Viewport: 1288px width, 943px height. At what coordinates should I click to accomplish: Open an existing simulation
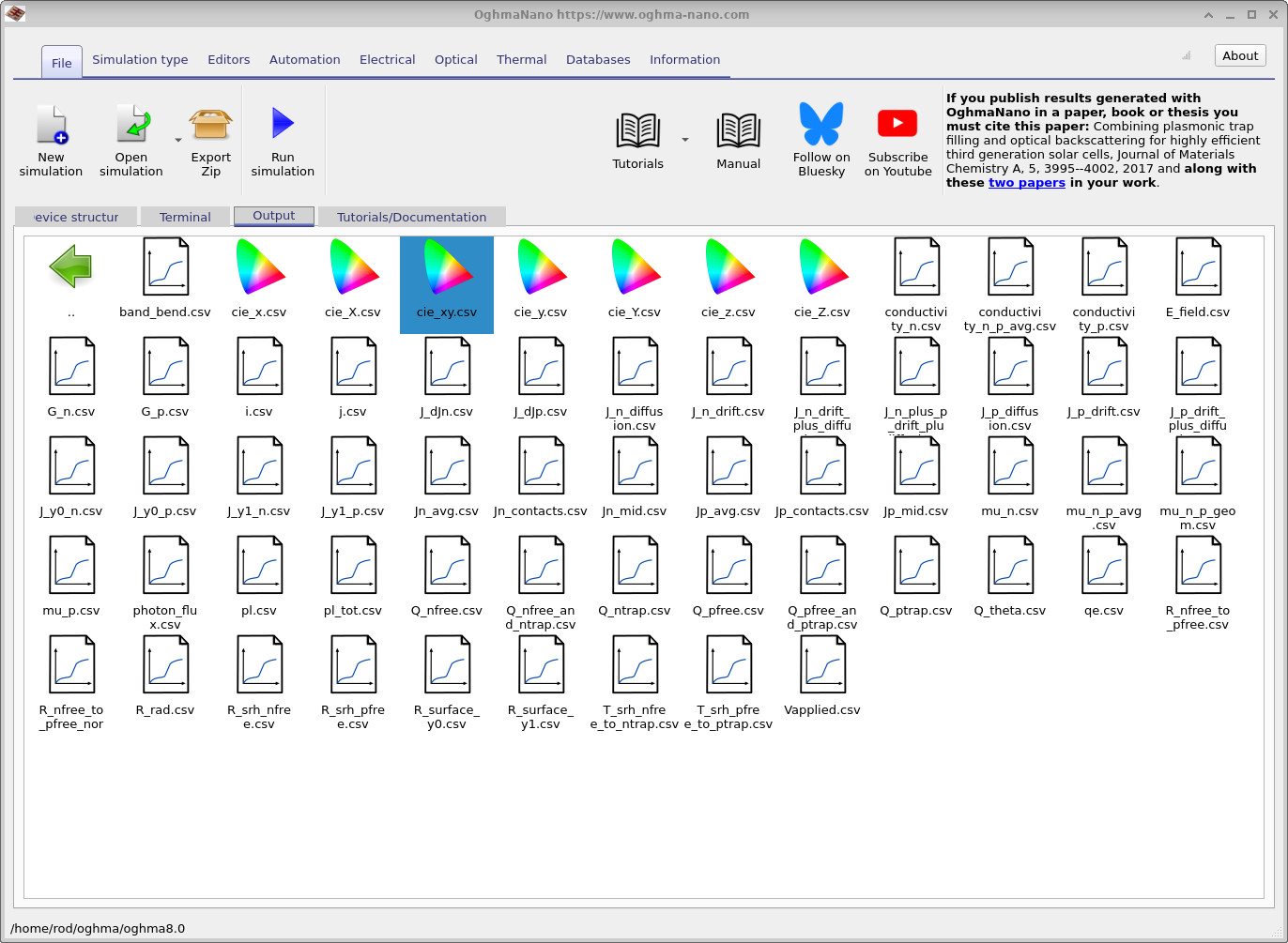130,139
